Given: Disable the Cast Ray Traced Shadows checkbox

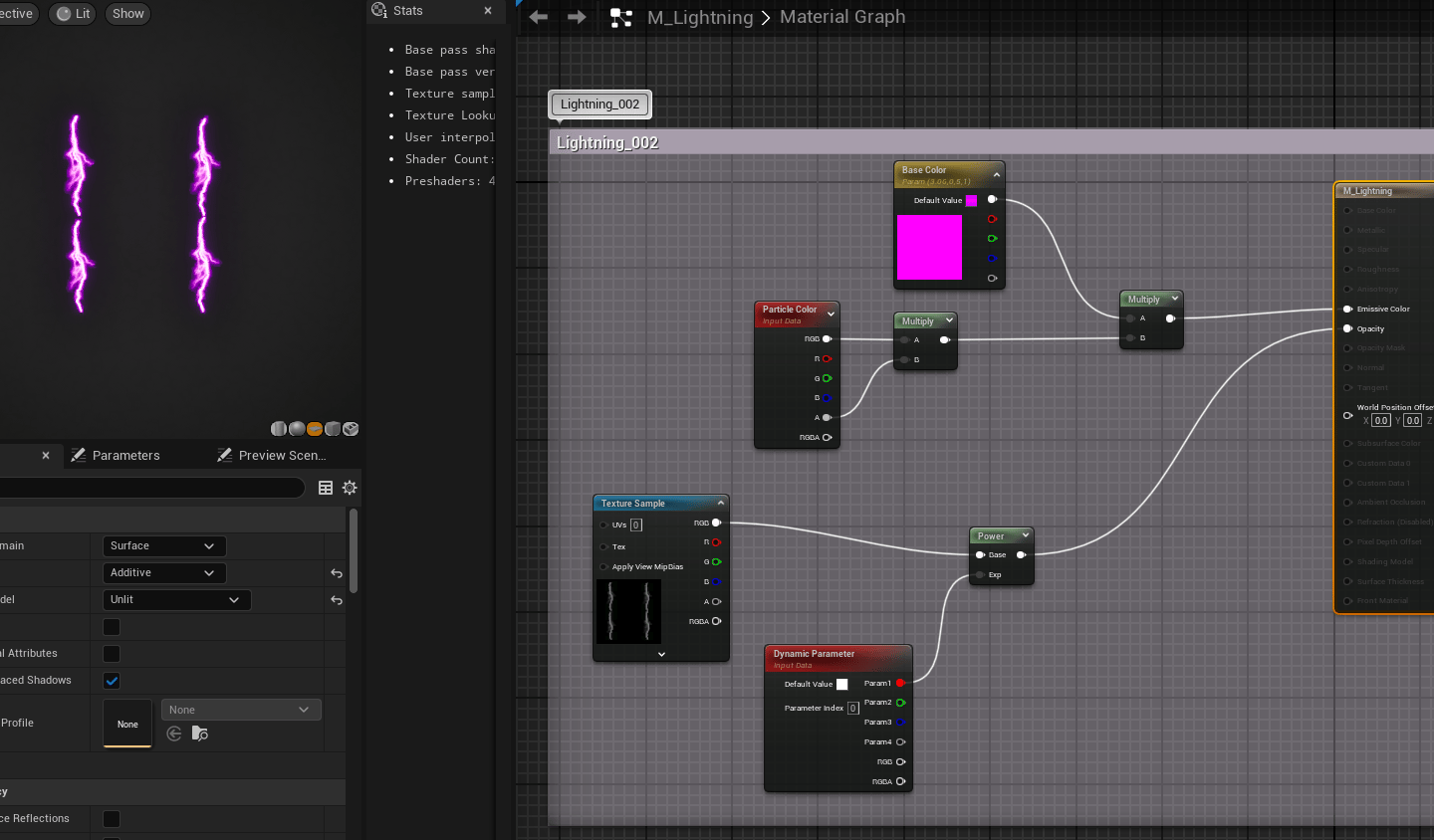Looking at the screenshot, I should 112,681.
